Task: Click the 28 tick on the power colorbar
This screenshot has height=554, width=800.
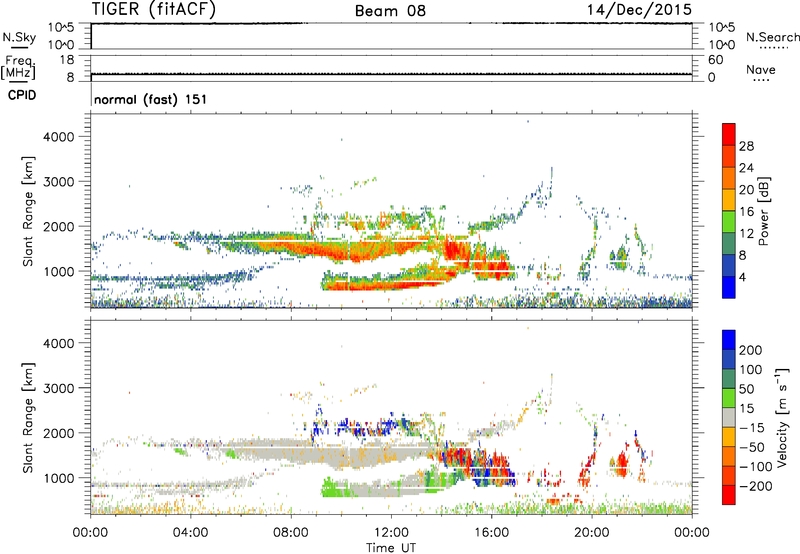Action: coord(746,146)
